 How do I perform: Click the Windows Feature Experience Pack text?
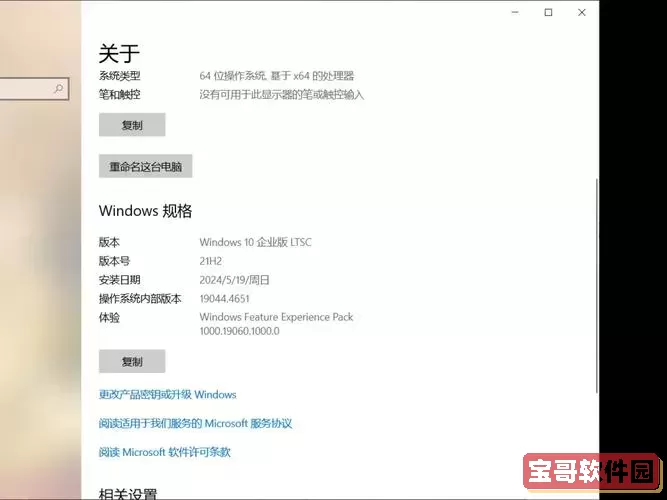276,317
